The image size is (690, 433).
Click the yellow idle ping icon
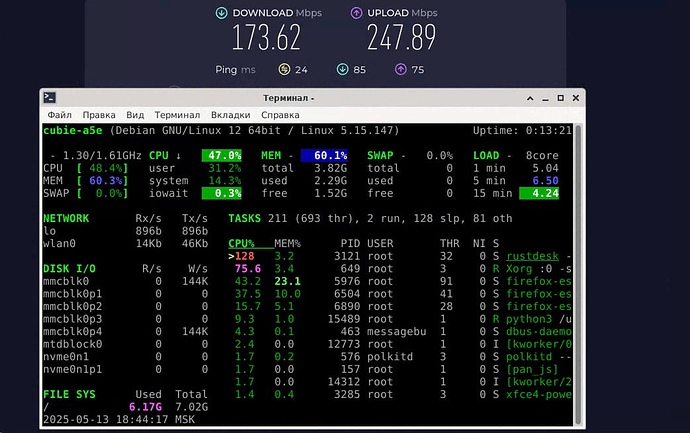click(284, 70)
